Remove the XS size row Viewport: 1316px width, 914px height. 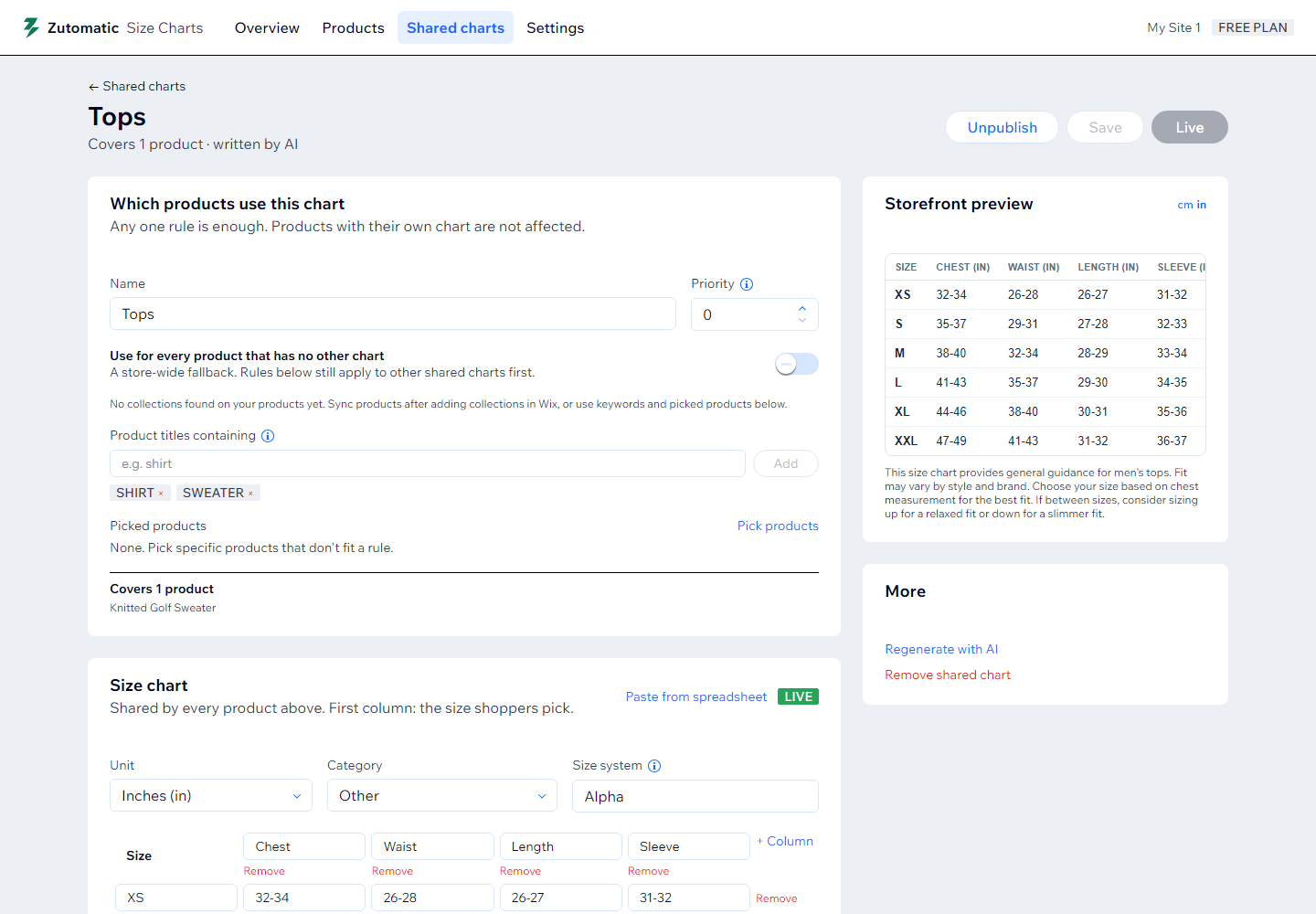[776, 898]
